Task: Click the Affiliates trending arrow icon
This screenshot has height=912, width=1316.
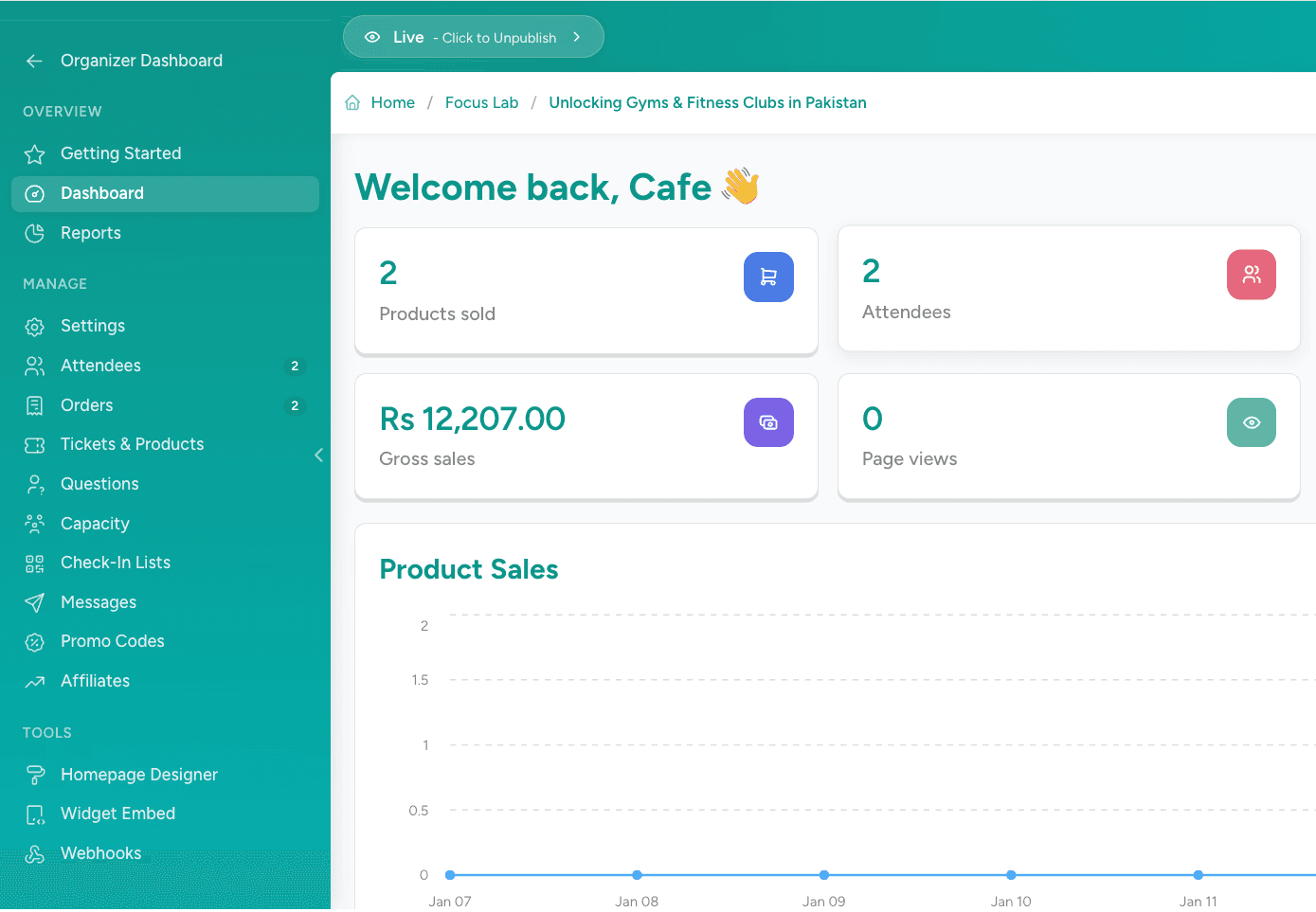Action: [x=35, y=682]
